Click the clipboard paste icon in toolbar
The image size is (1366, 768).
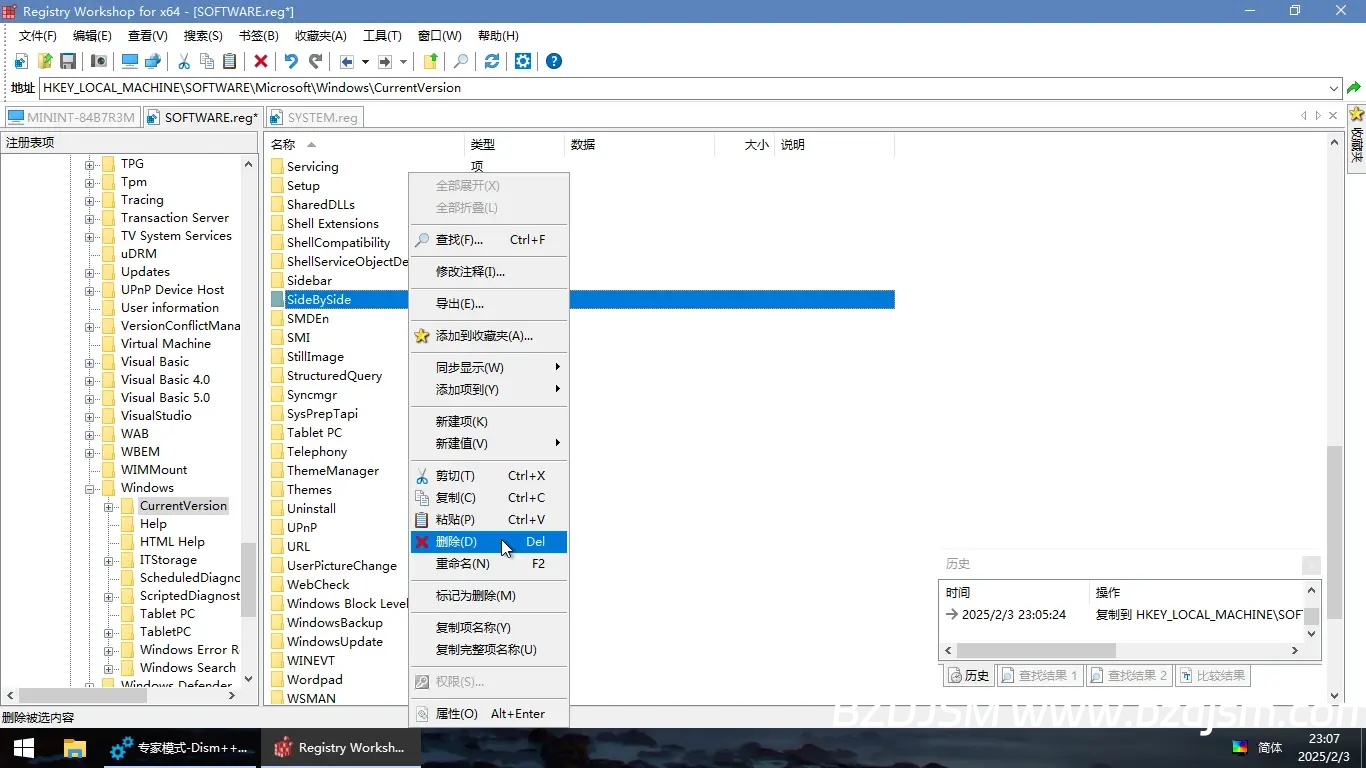tap(230, 61)
